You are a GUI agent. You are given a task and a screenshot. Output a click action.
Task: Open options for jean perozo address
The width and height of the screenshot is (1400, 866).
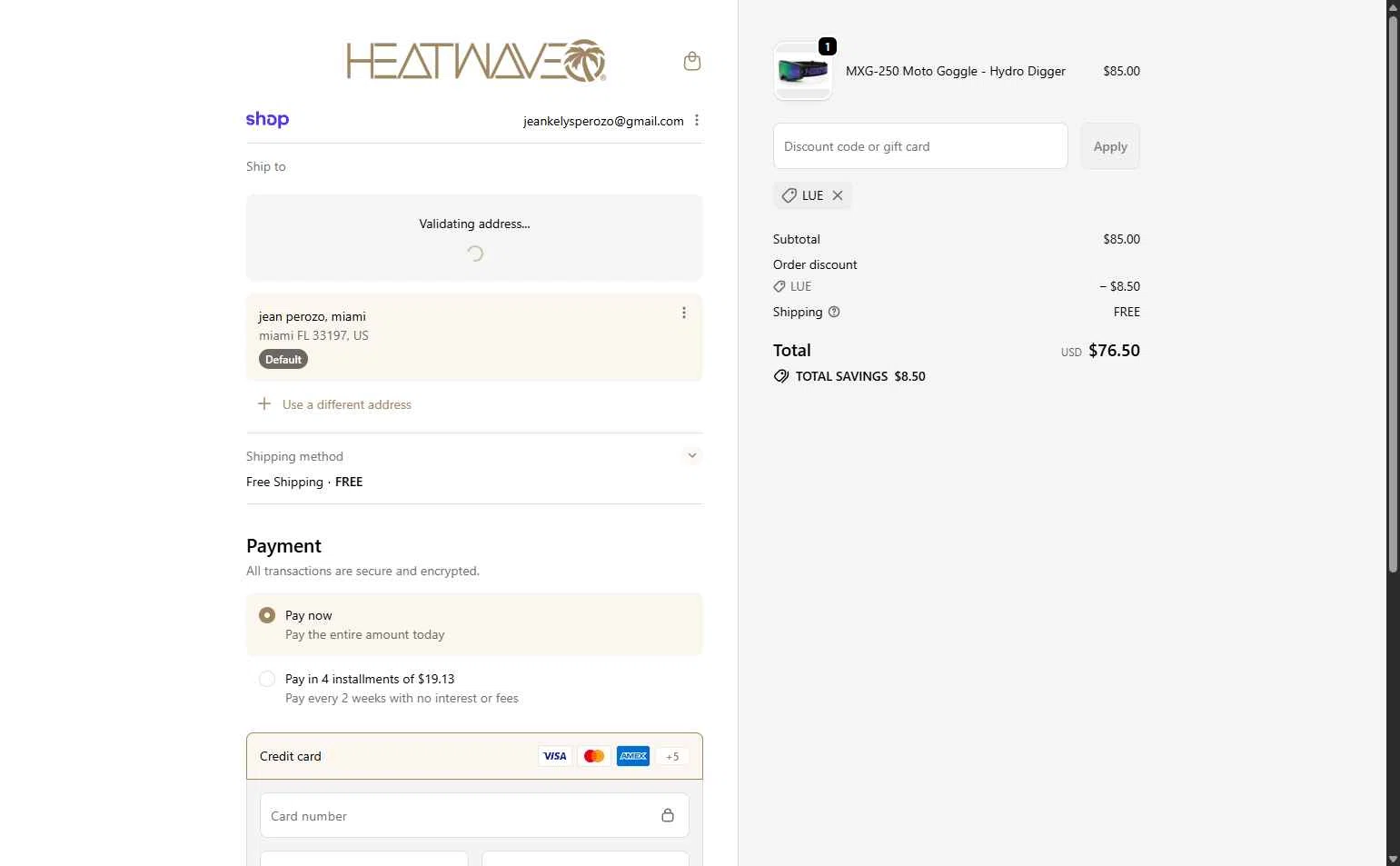pos(684,313)
